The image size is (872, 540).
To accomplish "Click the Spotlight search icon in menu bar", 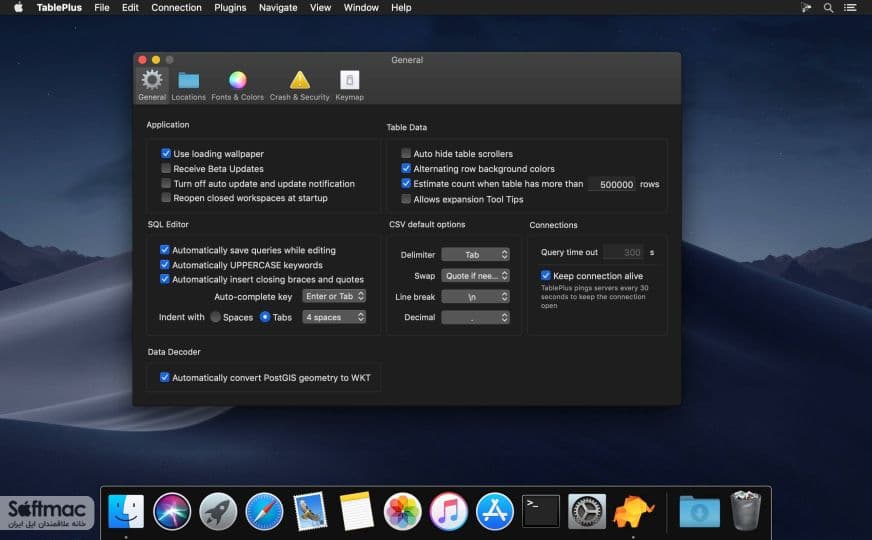I will point(829,8).
